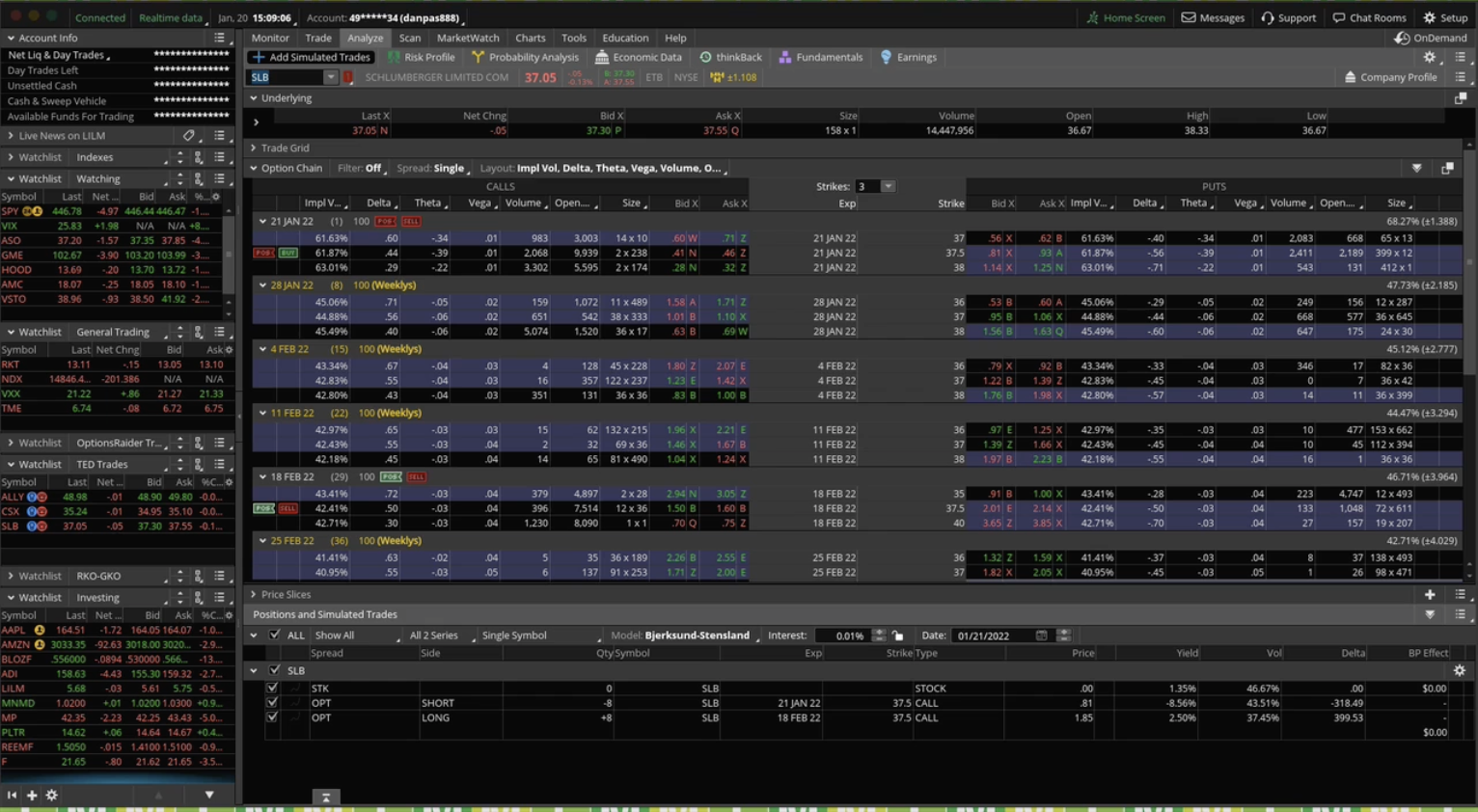1478x812 pixels.
Task: Collapse the left sidebar with the arrow icon
Action: point(12,796)
